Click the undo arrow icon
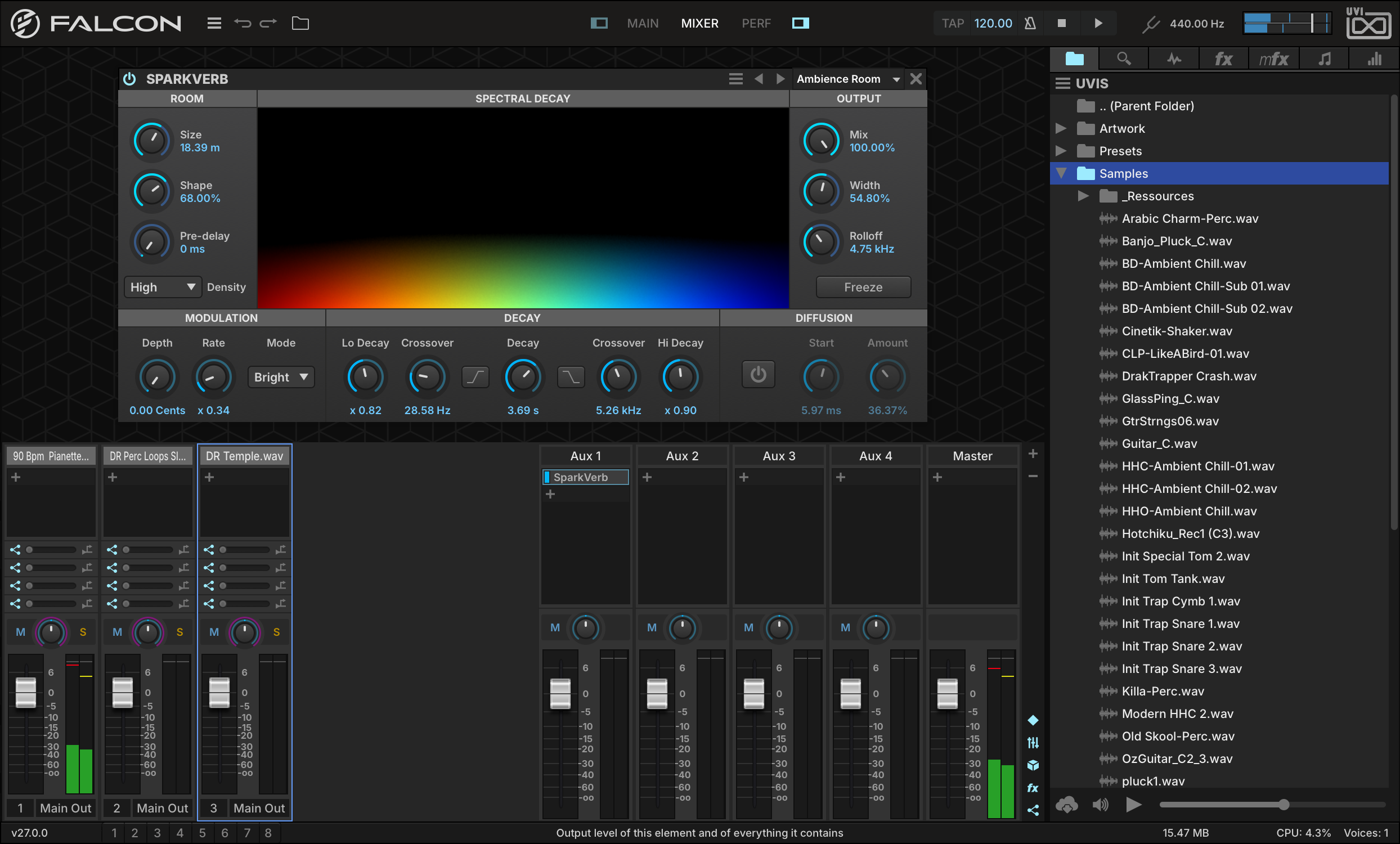 point(243,23)
